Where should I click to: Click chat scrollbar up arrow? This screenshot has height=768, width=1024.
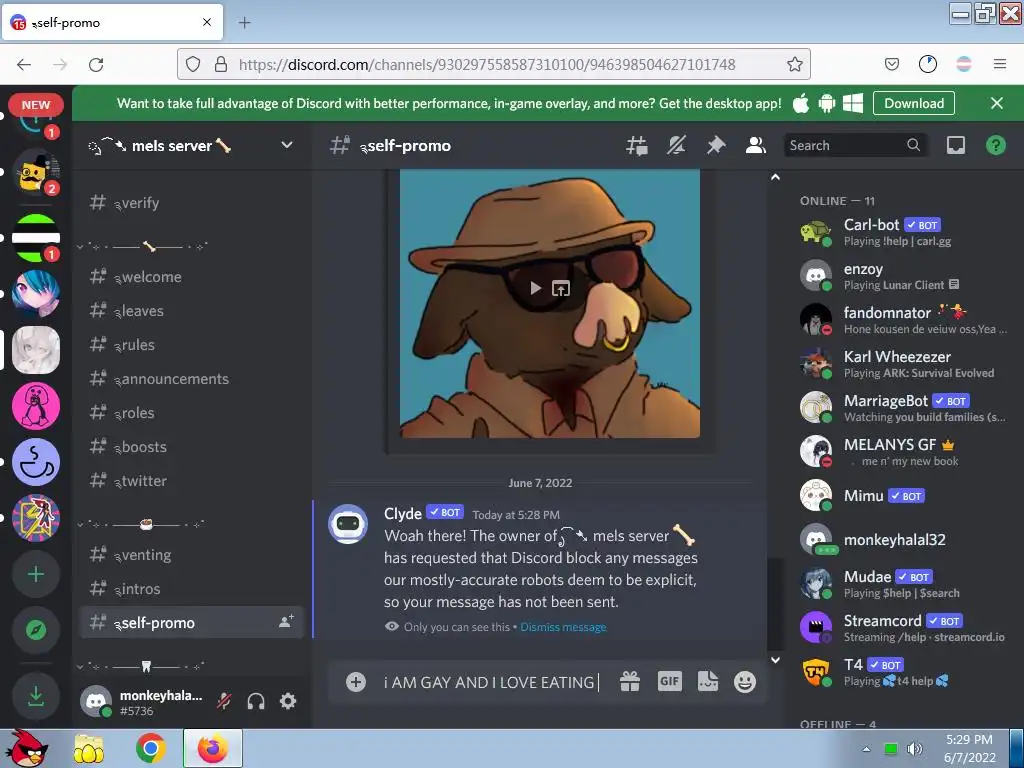775,177
